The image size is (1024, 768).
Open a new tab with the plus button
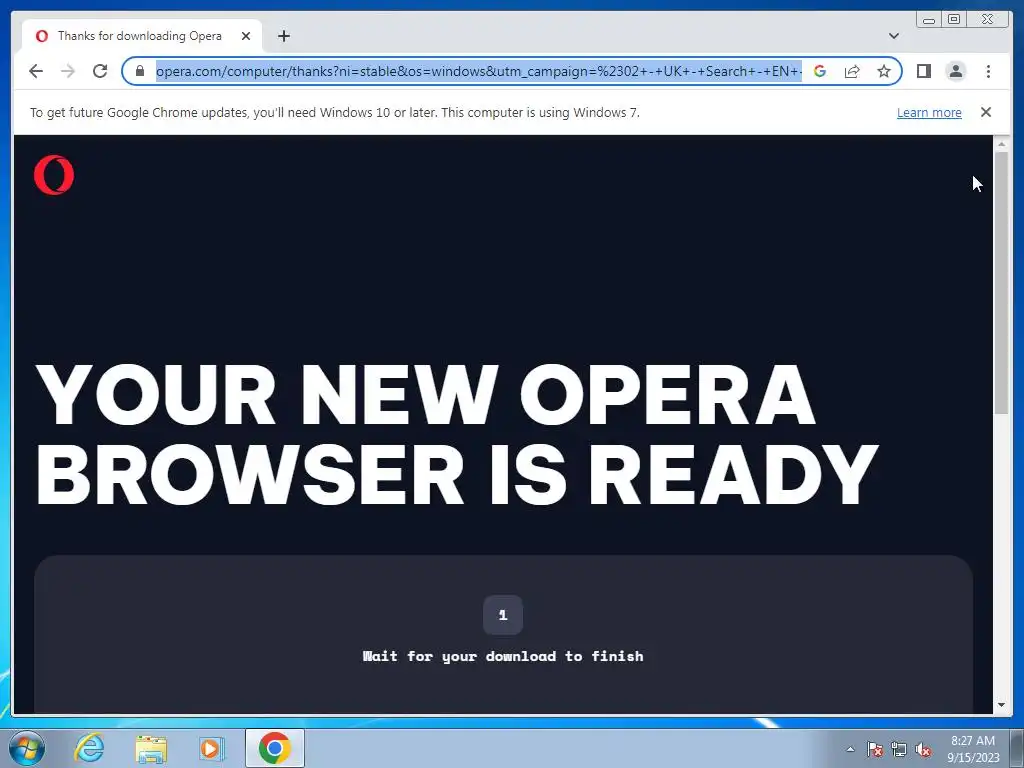click(x=283, y=36)
